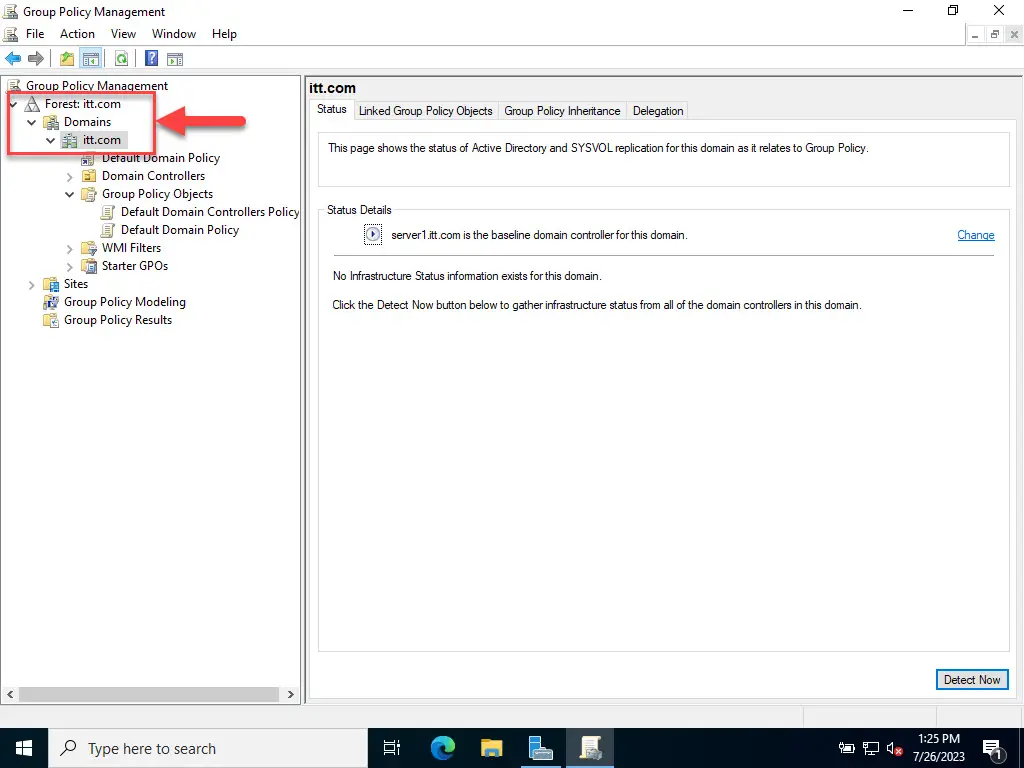Click the Domains folder icon in tree
Viewport: 1024px width, 768px height.
pos(51,122)
